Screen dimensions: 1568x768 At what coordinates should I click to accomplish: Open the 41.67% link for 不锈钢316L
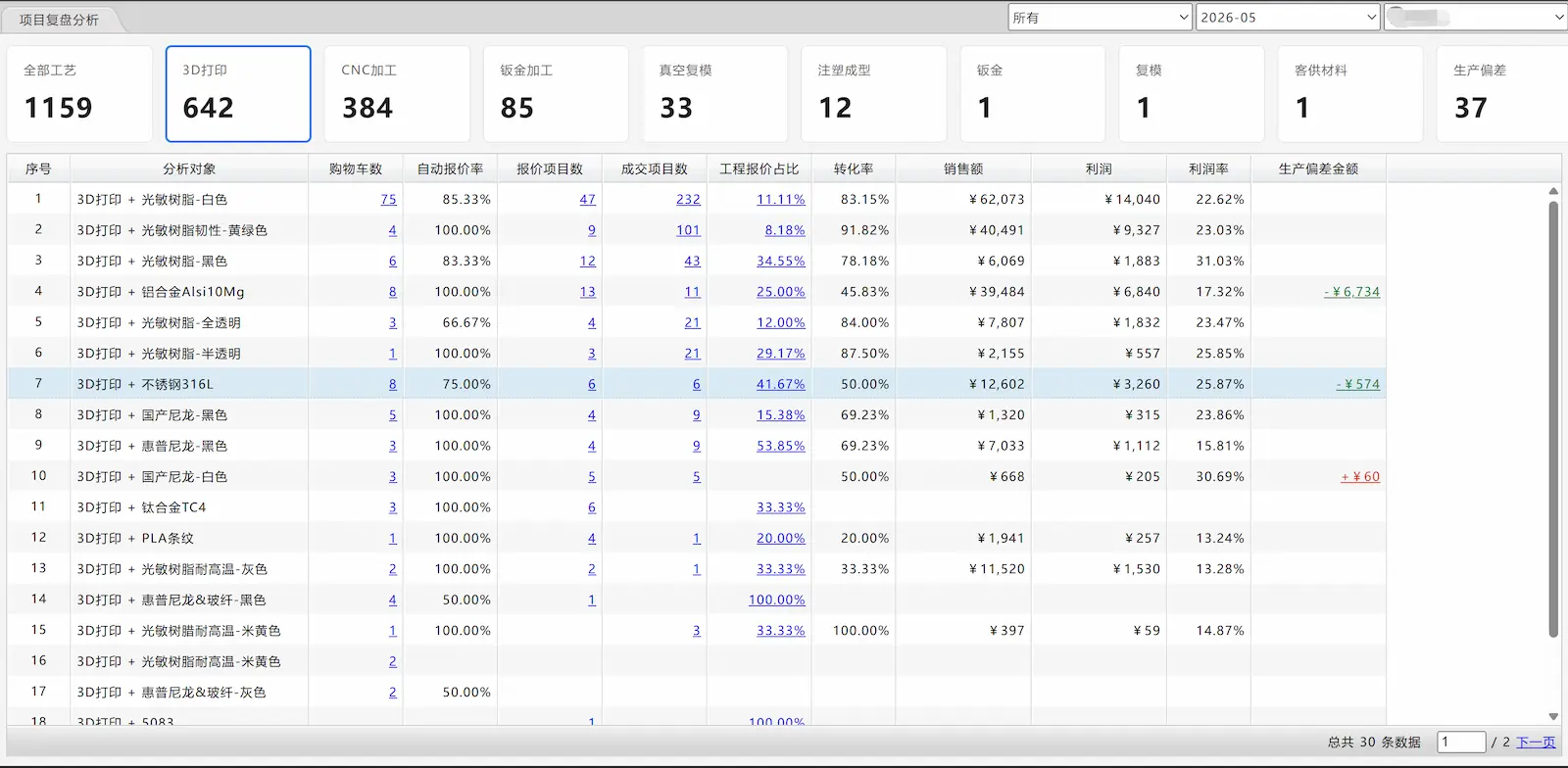(780, 384)
